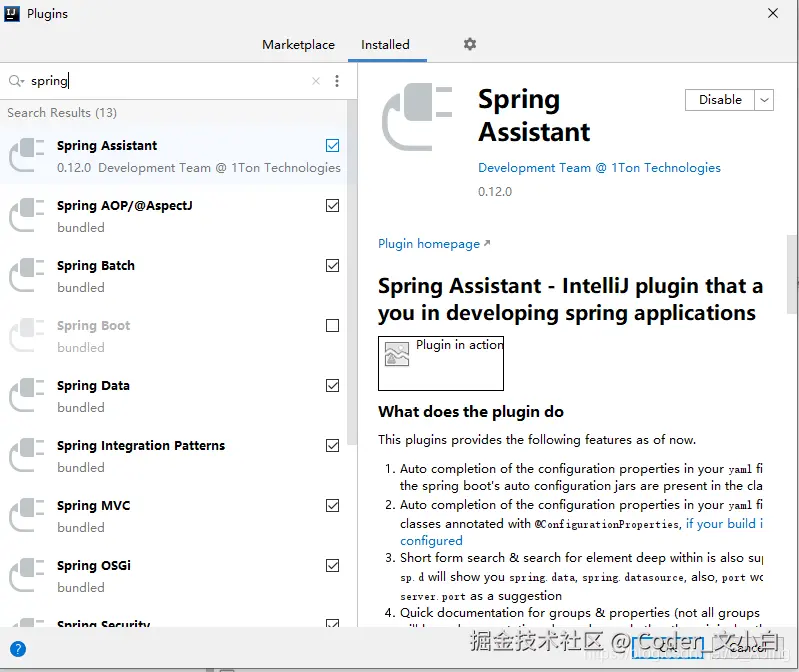This screenshot has height=672, width=799.
Task: Open the plugin settings gear menu
Action: (x=469, y=44)
